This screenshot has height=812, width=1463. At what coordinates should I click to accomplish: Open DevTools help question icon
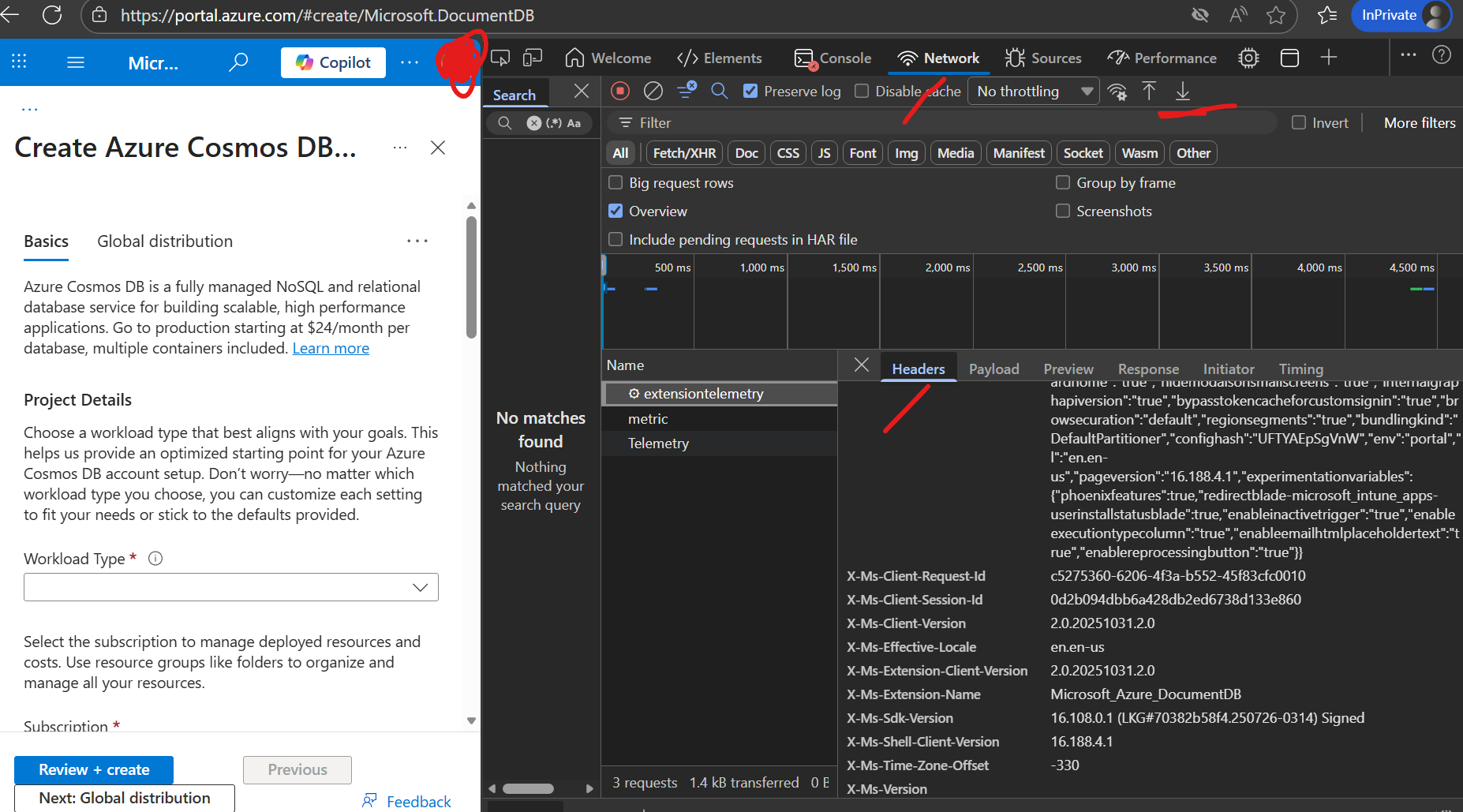[1442, 55]
